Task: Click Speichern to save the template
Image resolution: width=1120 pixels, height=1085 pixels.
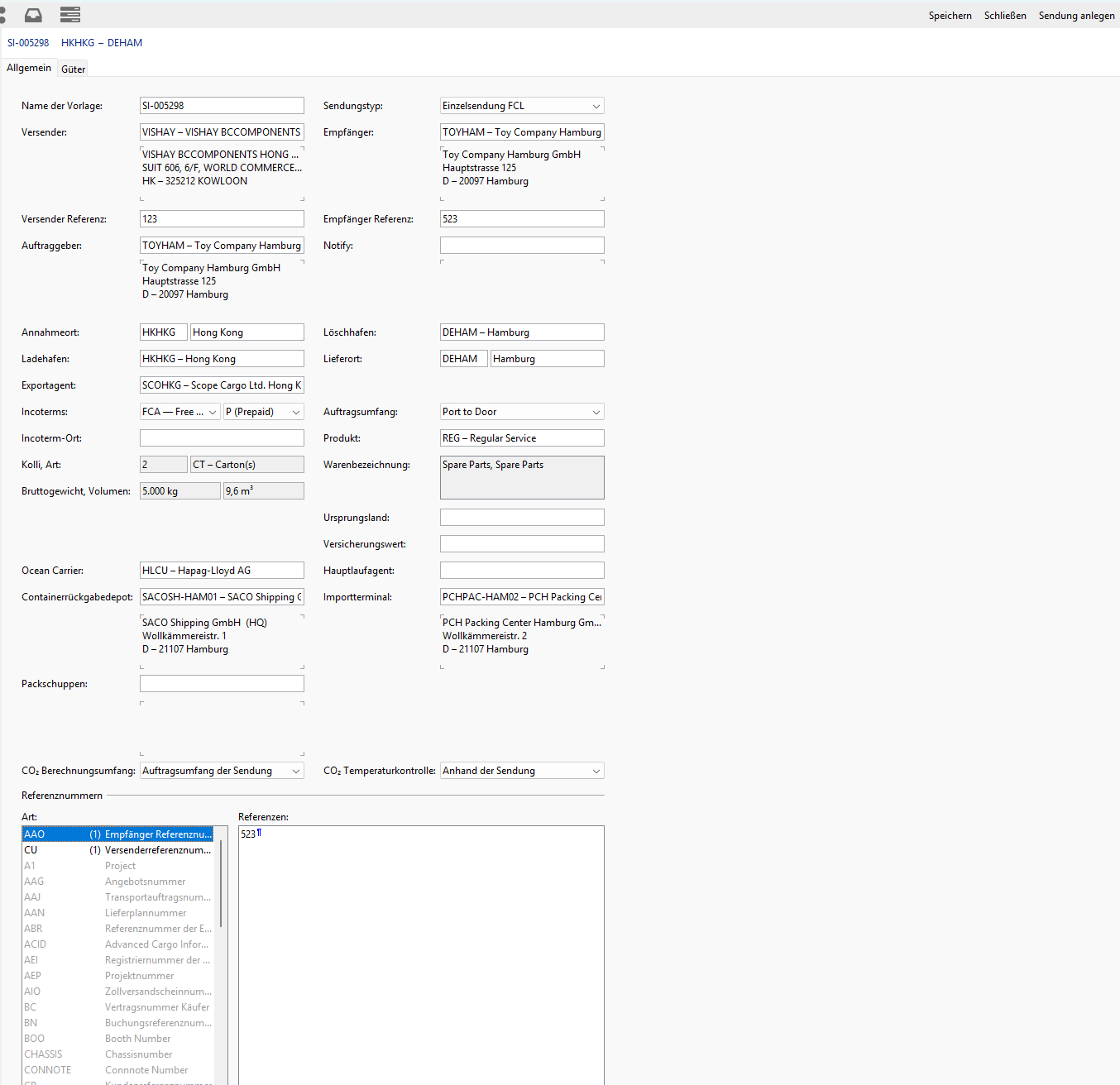Action: tap(950, 16)
